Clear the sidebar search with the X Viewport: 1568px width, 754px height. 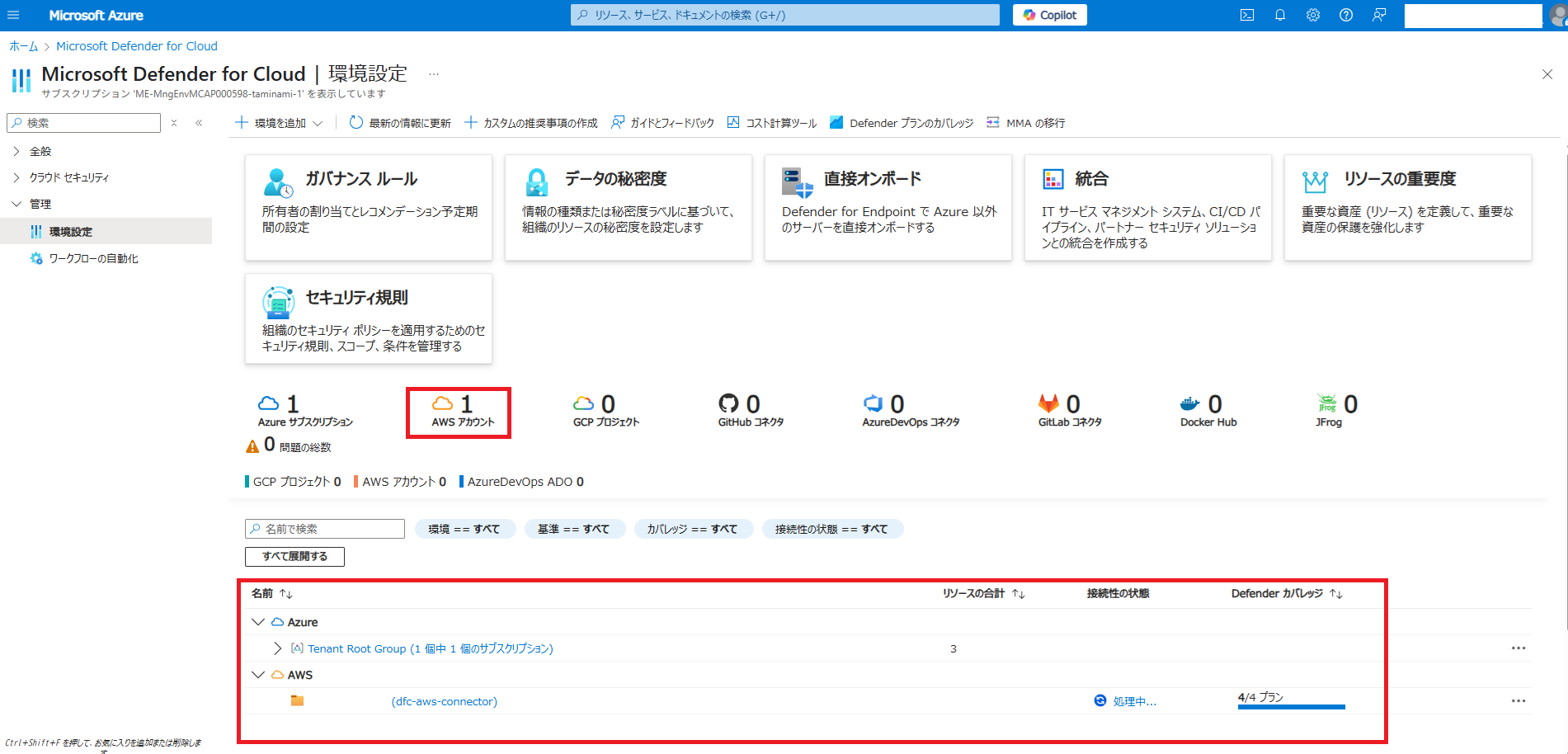(x=174, y=123)
